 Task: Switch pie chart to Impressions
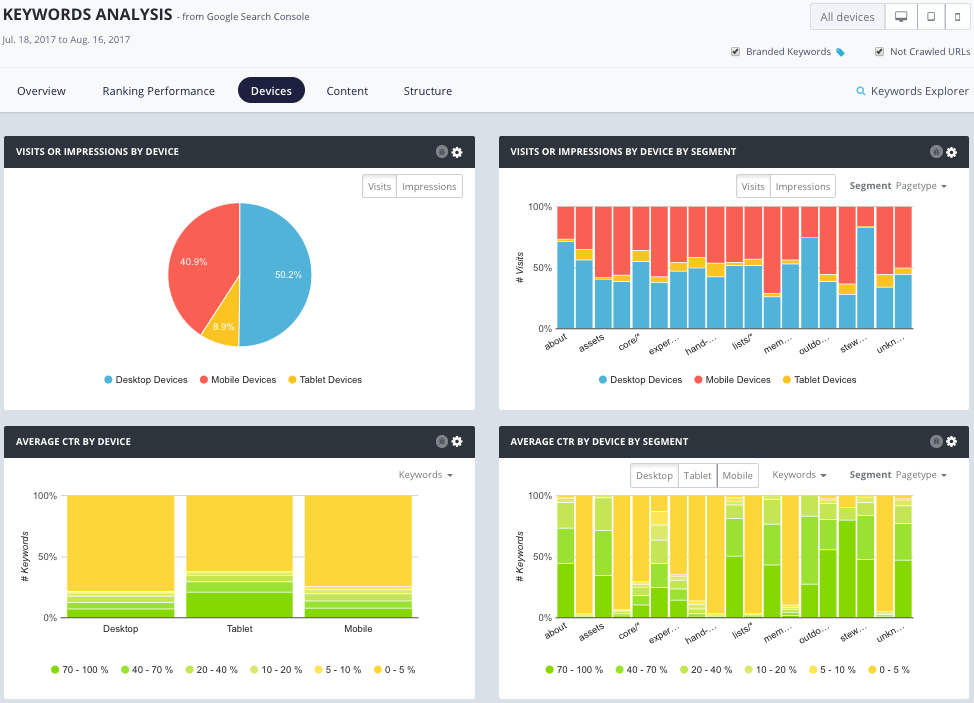coord(429,187)
